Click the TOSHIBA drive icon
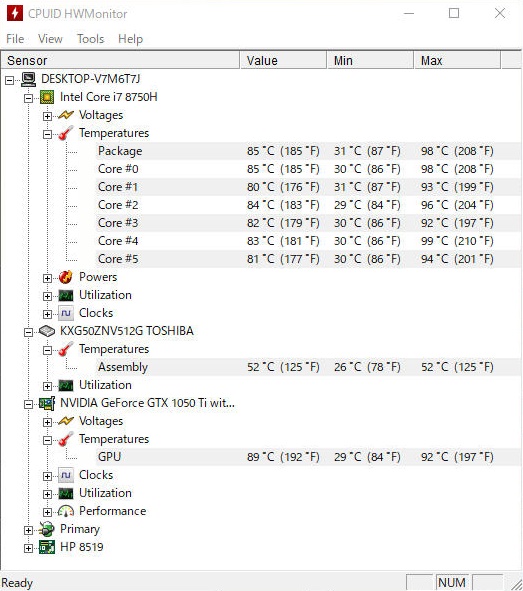Viewport: 523px width, 591px height. [x=47, y=331]
